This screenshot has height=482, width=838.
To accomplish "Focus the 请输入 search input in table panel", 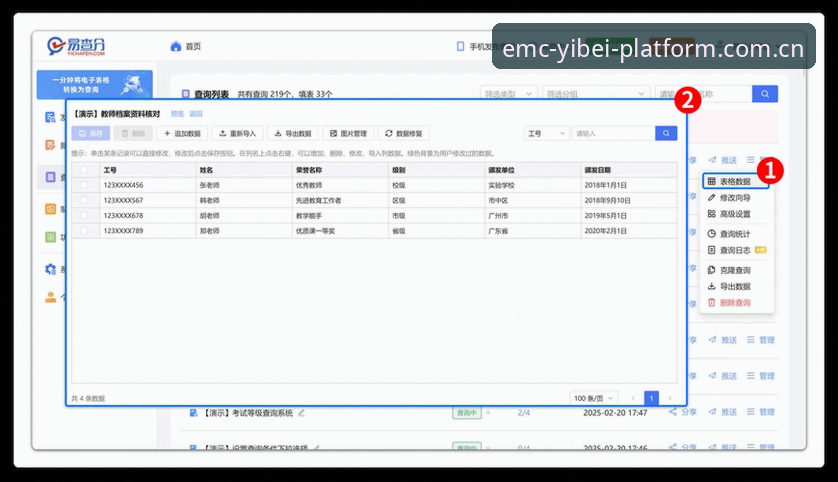I will (614, 133).
